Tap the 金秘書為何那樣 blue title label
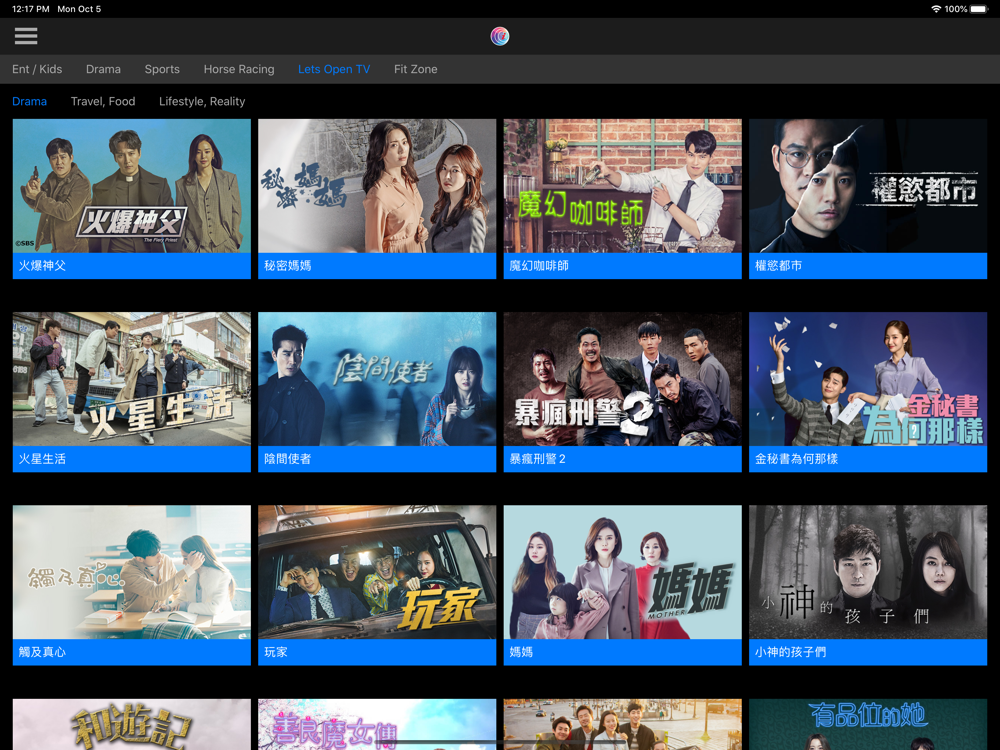This screenshot has width=1000, height=750. point(868,459)
